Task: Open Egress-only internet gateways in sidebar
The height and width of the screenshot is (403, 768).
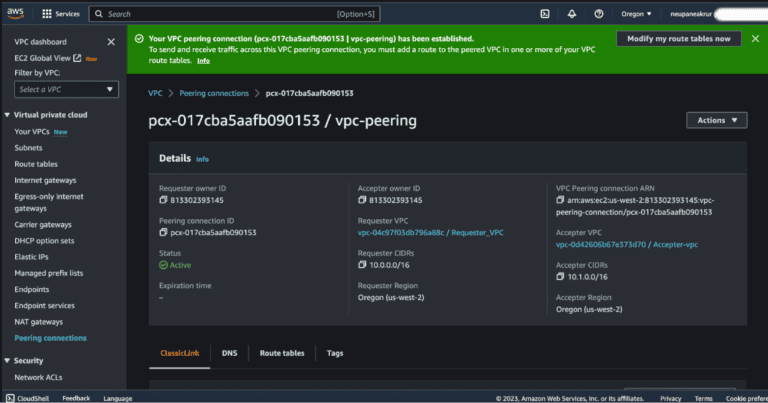Action: pos(49,202)
